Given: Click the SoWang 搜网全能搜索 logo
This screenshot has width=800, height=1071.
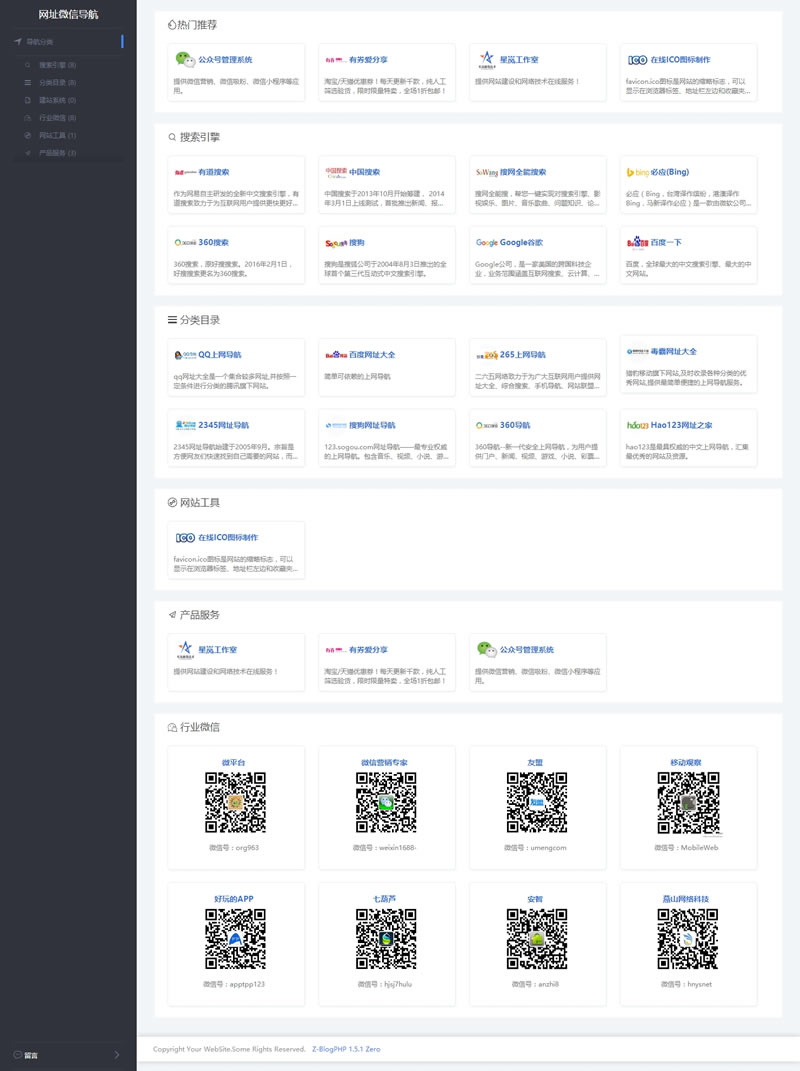Looking at the screenshot, I should point(486,172).
